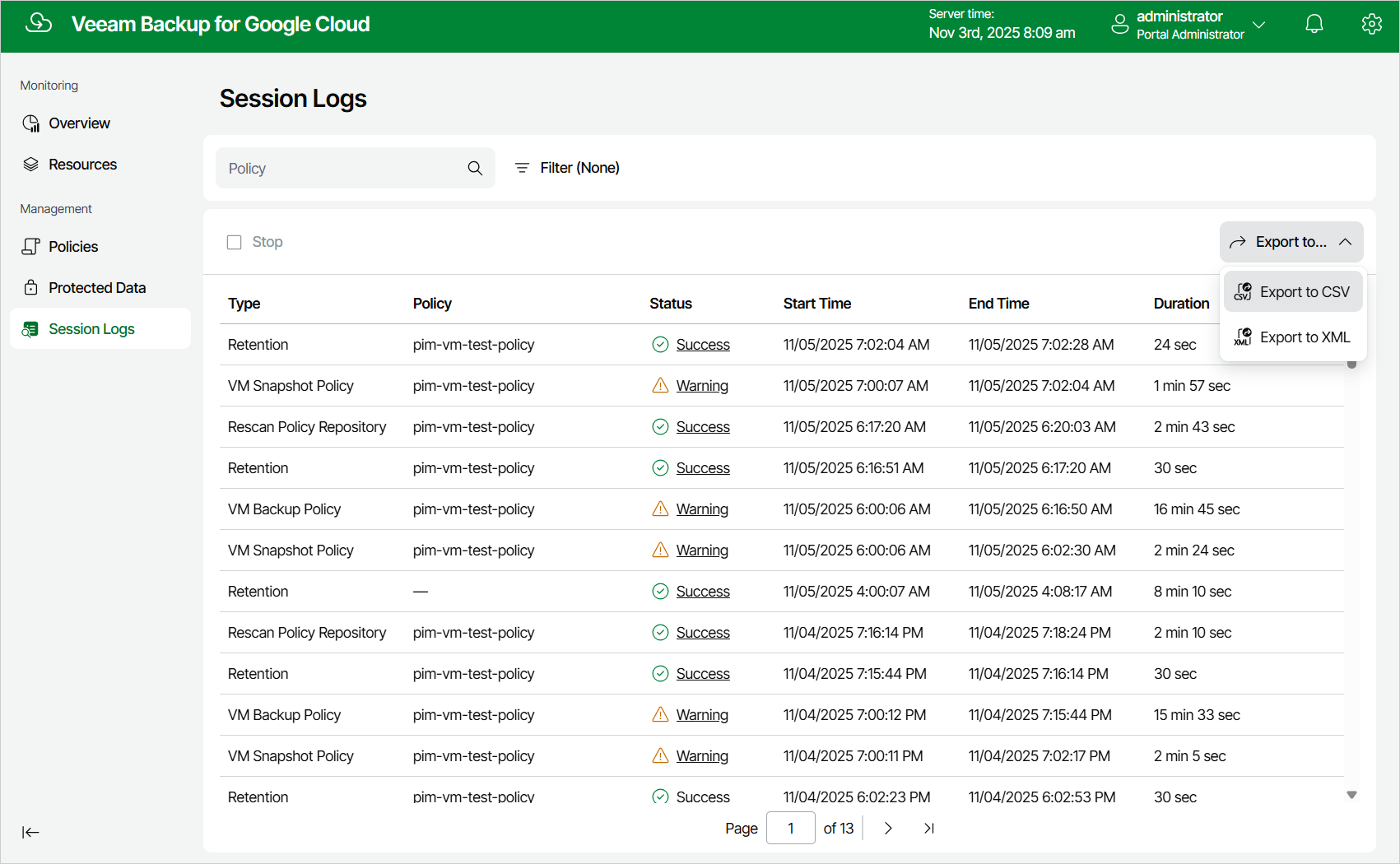This screenshot has width=1400, height=864.
Task: Sort by Duration column header
Action: click(x=1182, y=304)
